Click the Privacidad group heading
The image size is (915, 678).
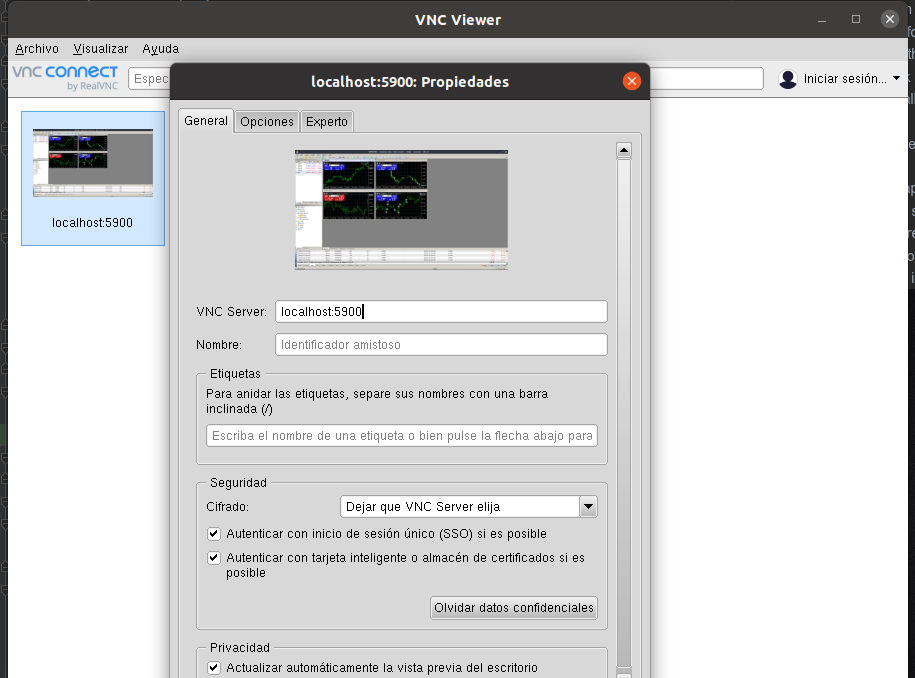click(x=240, y=648)
